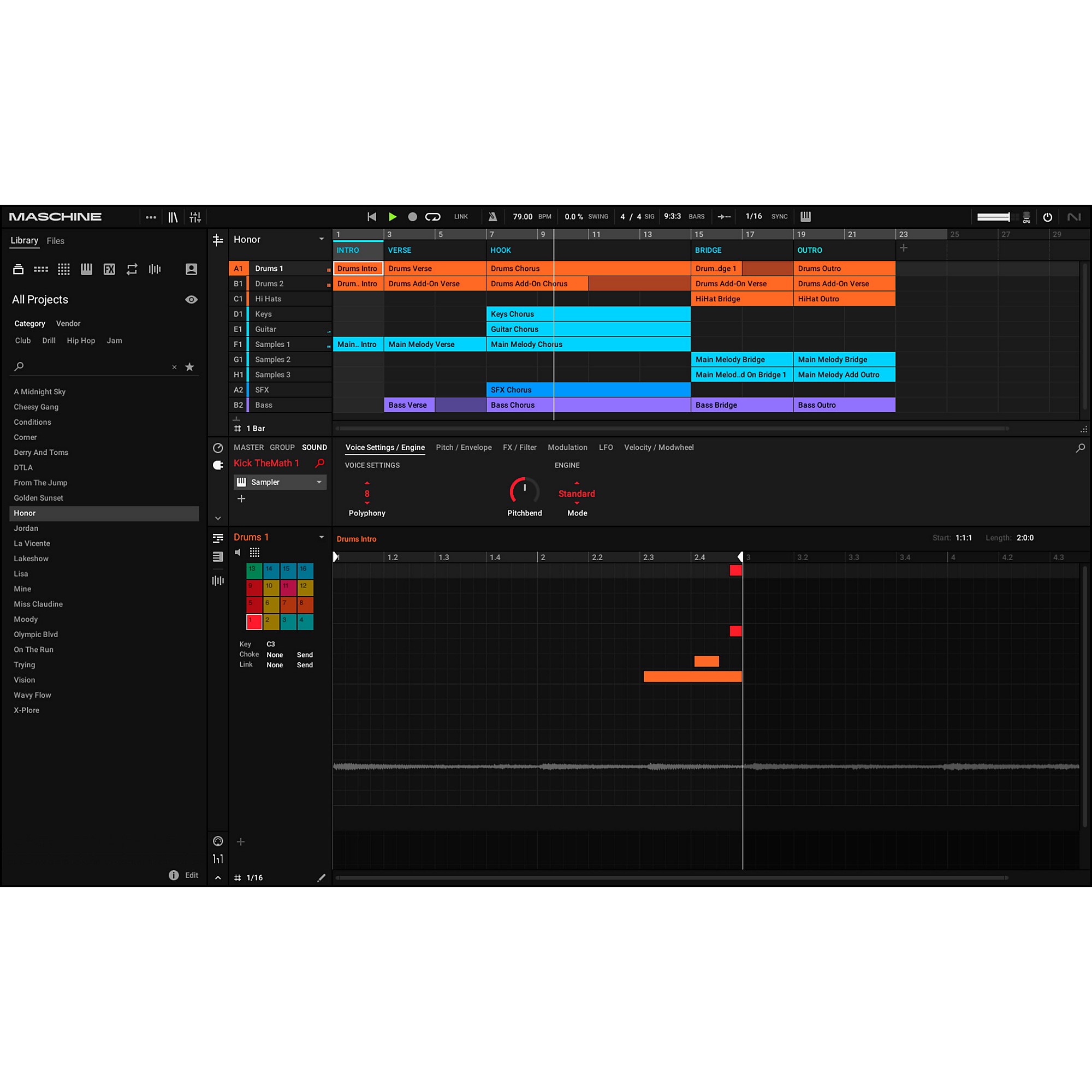Adjust the master volume slider at top right
The width and height of the screenshot is (1092, 1092).
(994, 216)
